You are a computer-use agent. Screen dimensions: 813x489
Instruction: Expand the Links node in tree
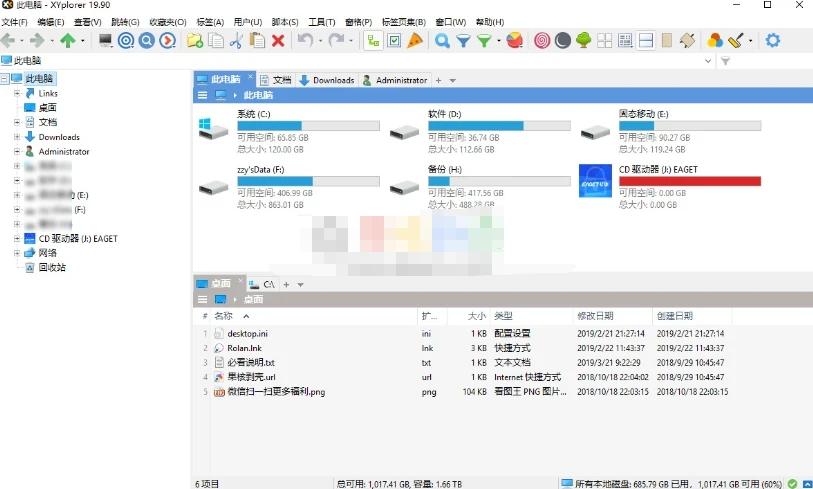(x=17, y=93)
